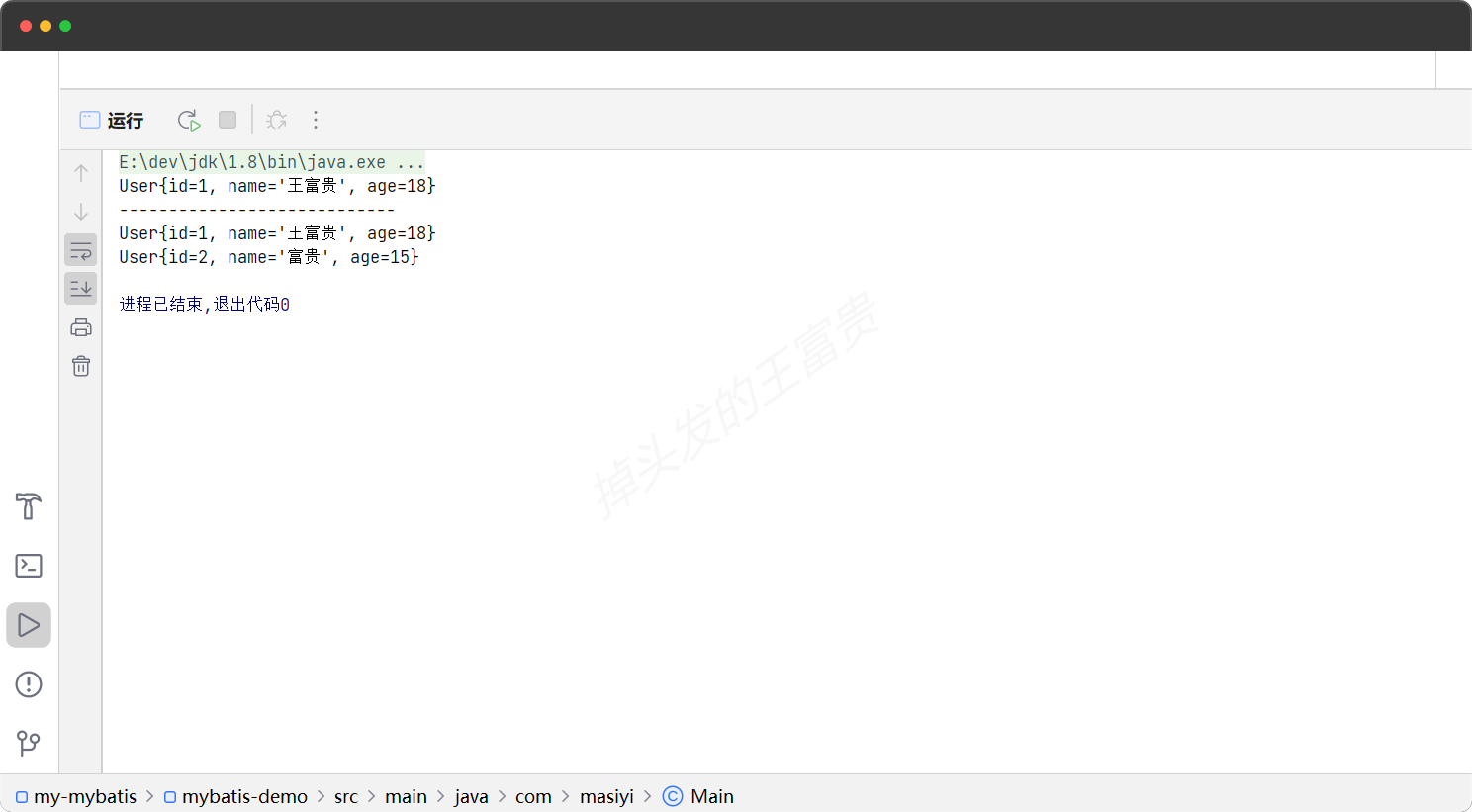Click the green maximize window button
This screenshot has width=1472, height=812.
pyautogui.click(x=65, y=26)
